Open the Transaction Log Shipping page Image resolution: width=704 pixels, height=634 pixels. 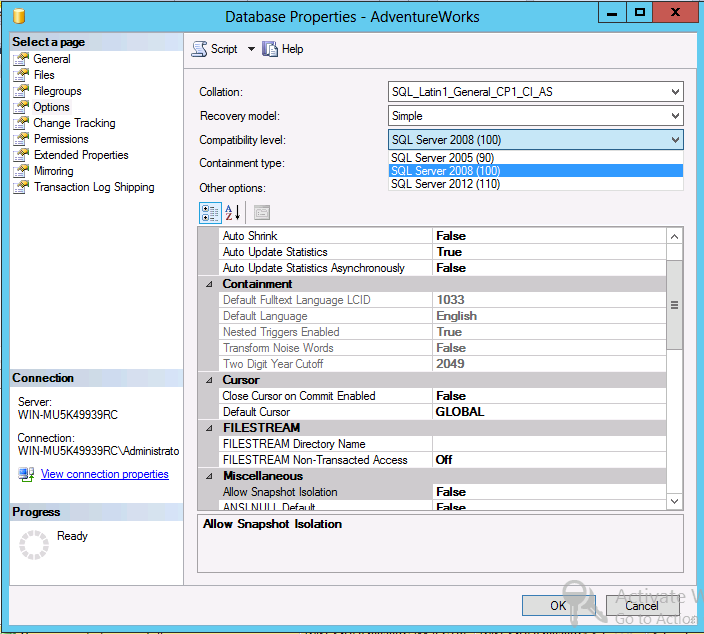(94, 187)
